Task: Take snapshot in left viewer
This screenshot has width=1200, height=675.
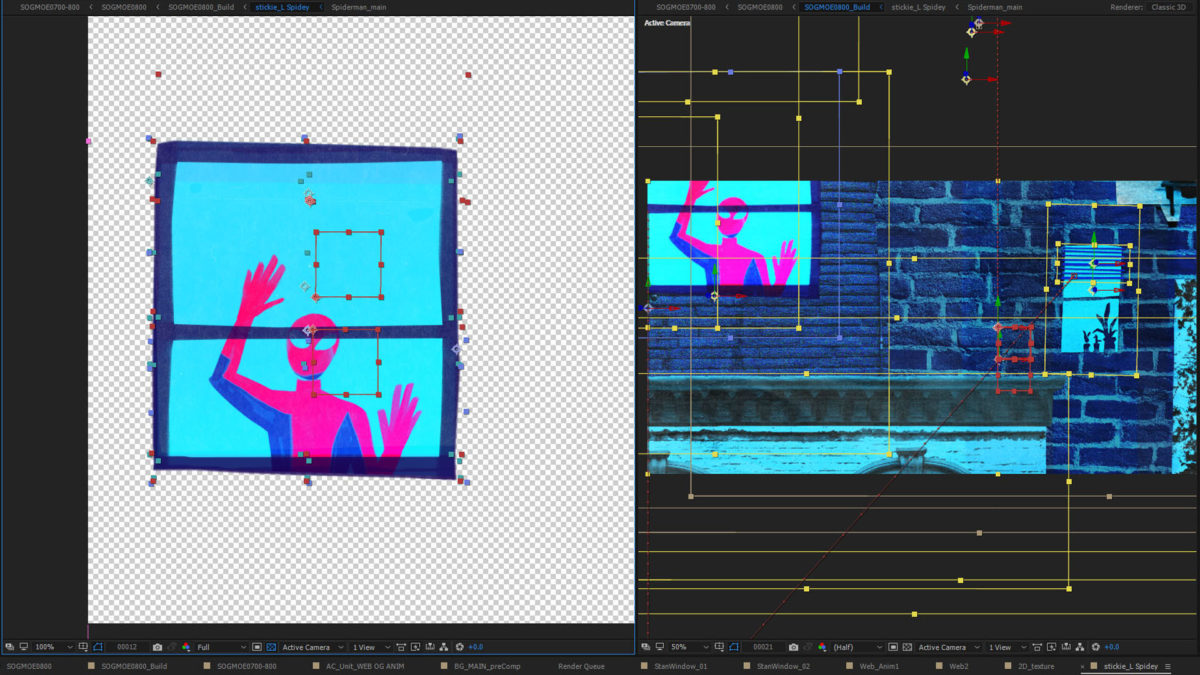Action: coord(157,647)
